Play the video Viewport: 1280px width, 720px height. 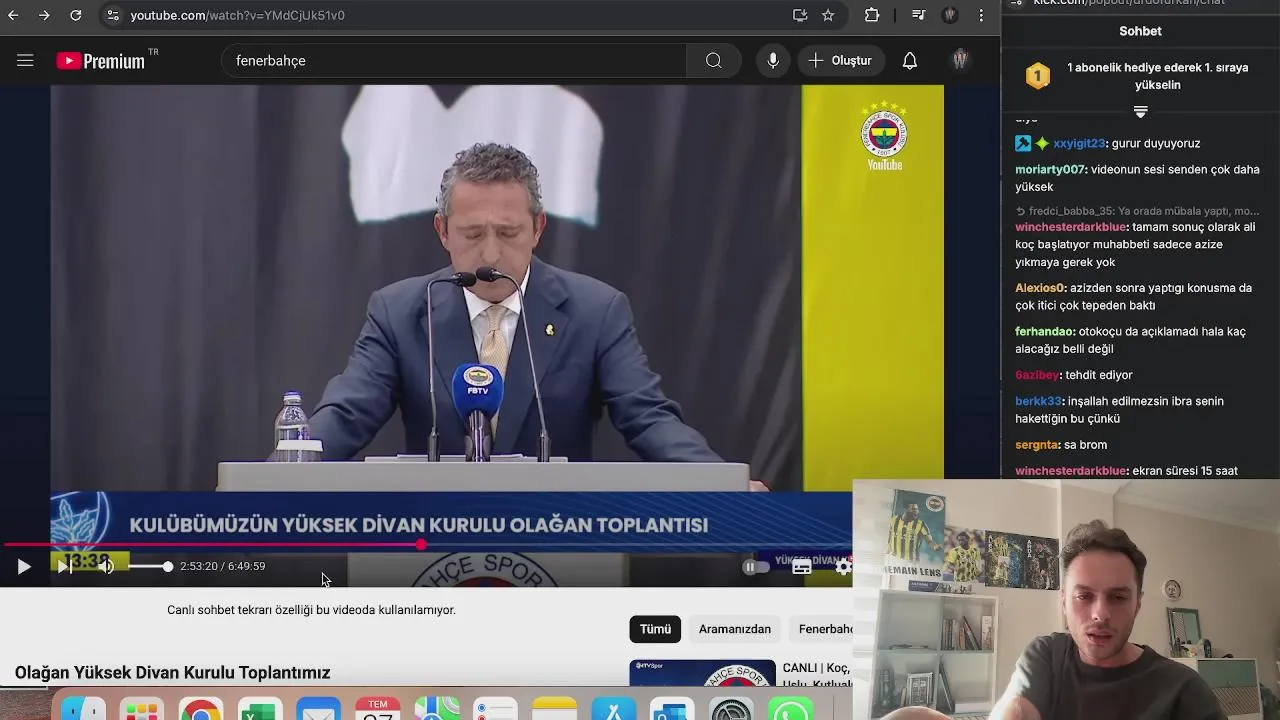(x=24, y=567)
